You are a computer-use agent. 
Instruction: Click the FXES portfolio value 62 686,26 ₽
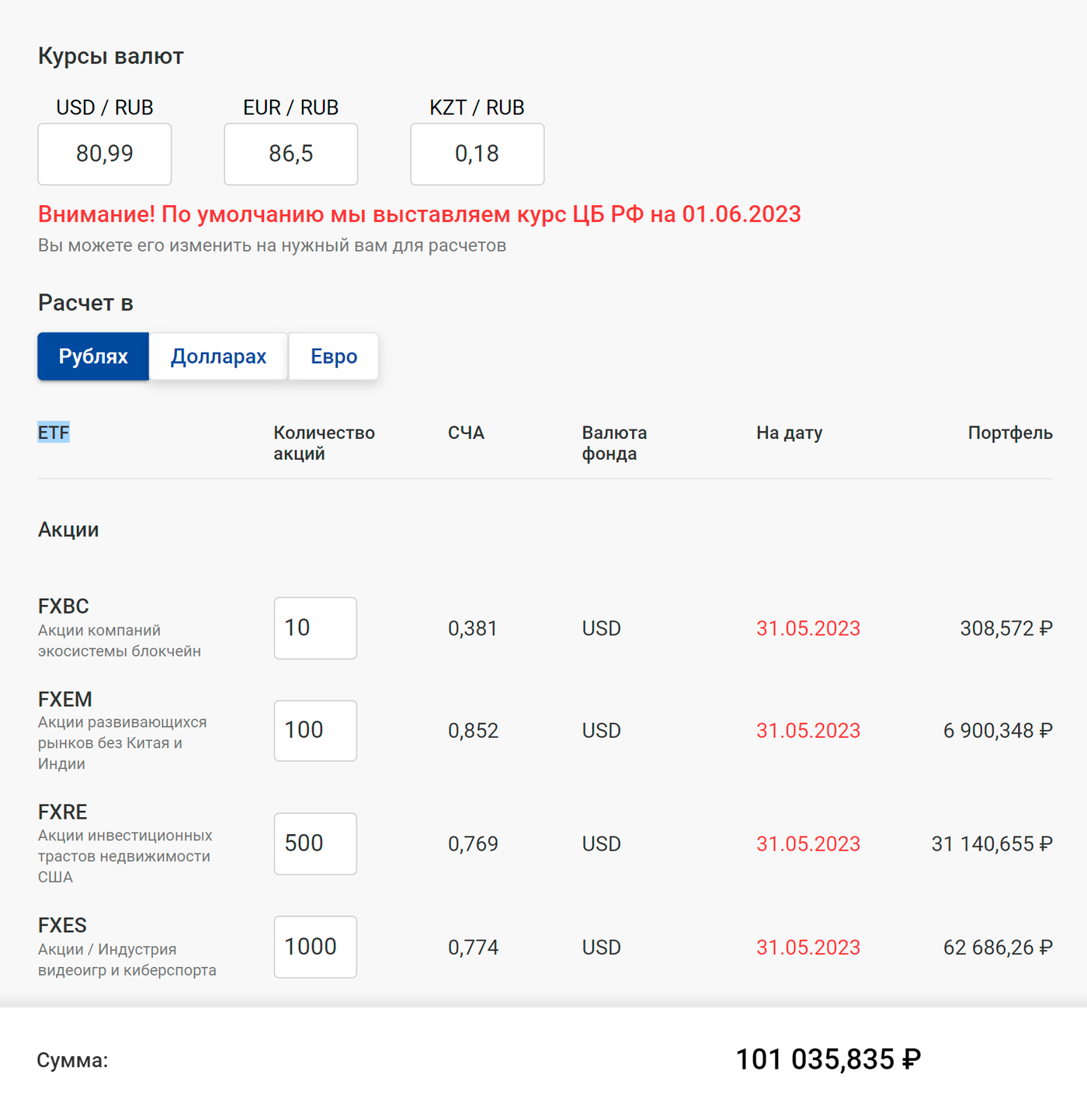(x=997, y=948)
